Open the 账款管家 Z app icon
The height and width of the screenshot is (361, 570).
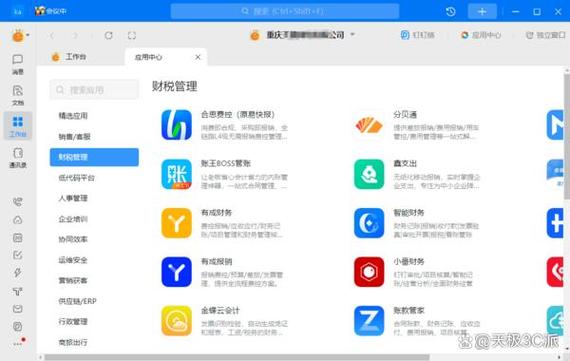coord(369,321)
